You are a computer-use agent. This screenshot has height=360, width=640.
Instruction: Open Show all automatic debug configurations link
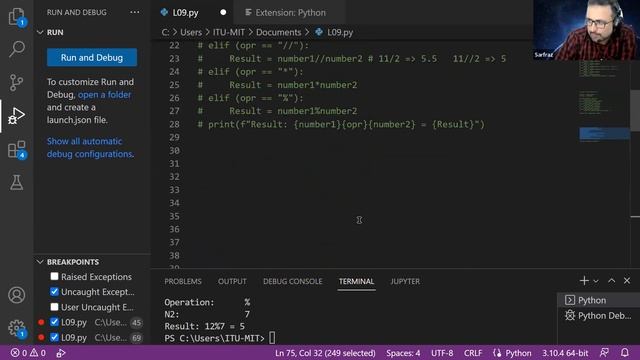89,148
